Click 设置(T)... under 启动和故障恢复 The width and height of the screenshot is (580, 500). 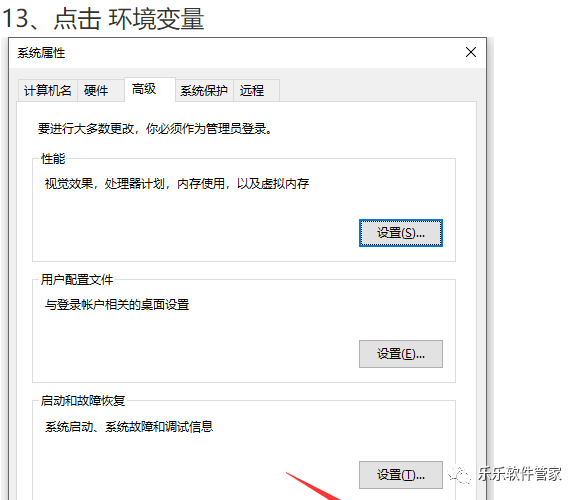(x=401, y=475)
